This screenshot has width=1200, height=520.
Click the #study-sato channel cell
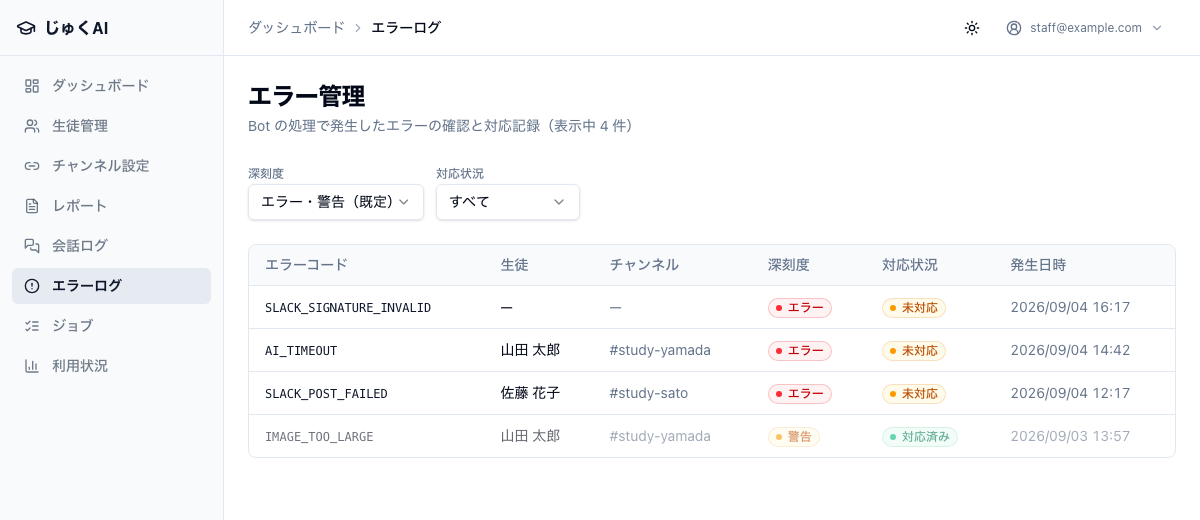[x=649, y=394]
